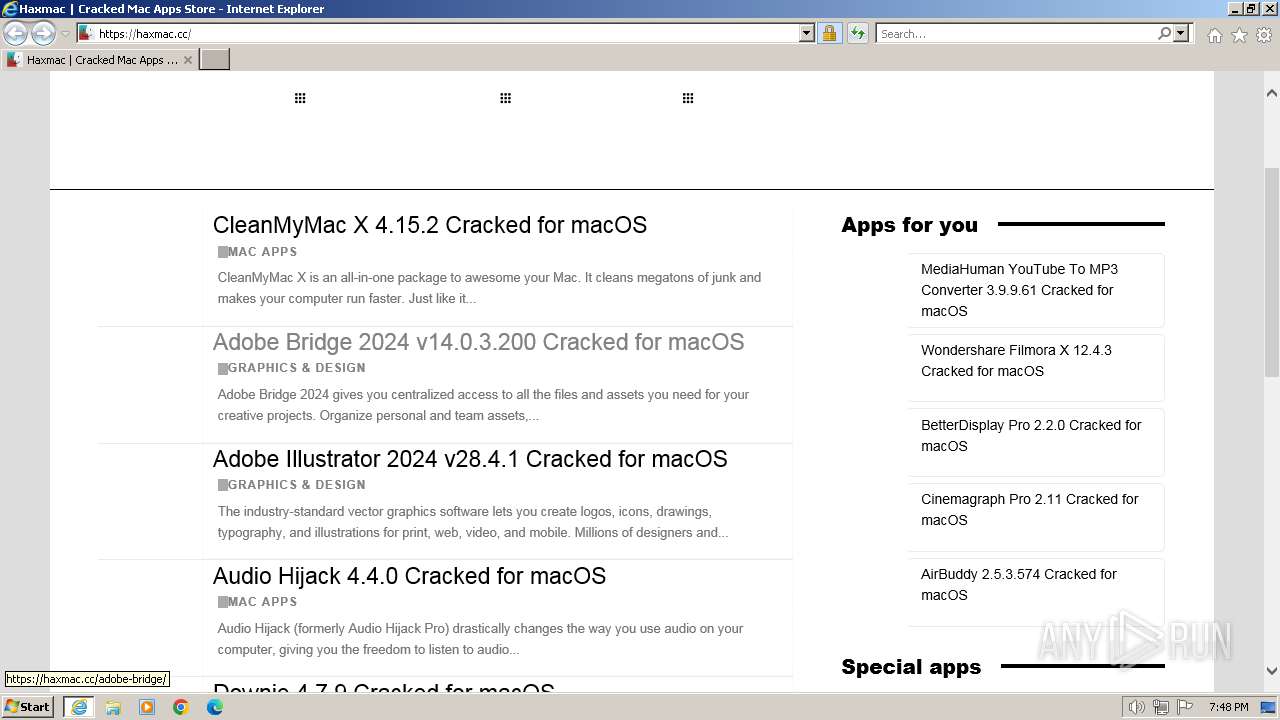
Task: Click the scrollbar up arrow
Action: [1272, 93]
